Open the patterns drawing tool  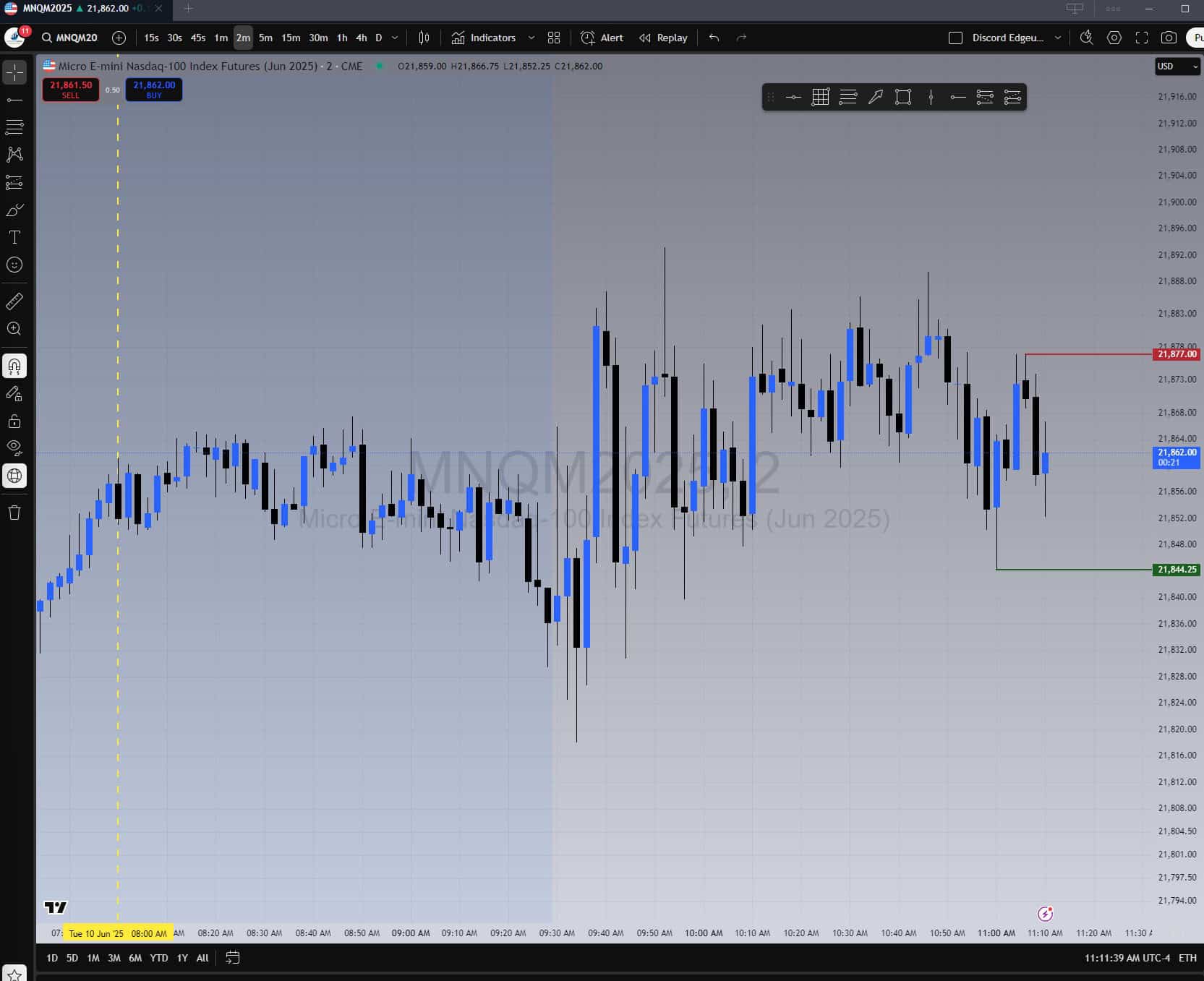click(14, 155)
